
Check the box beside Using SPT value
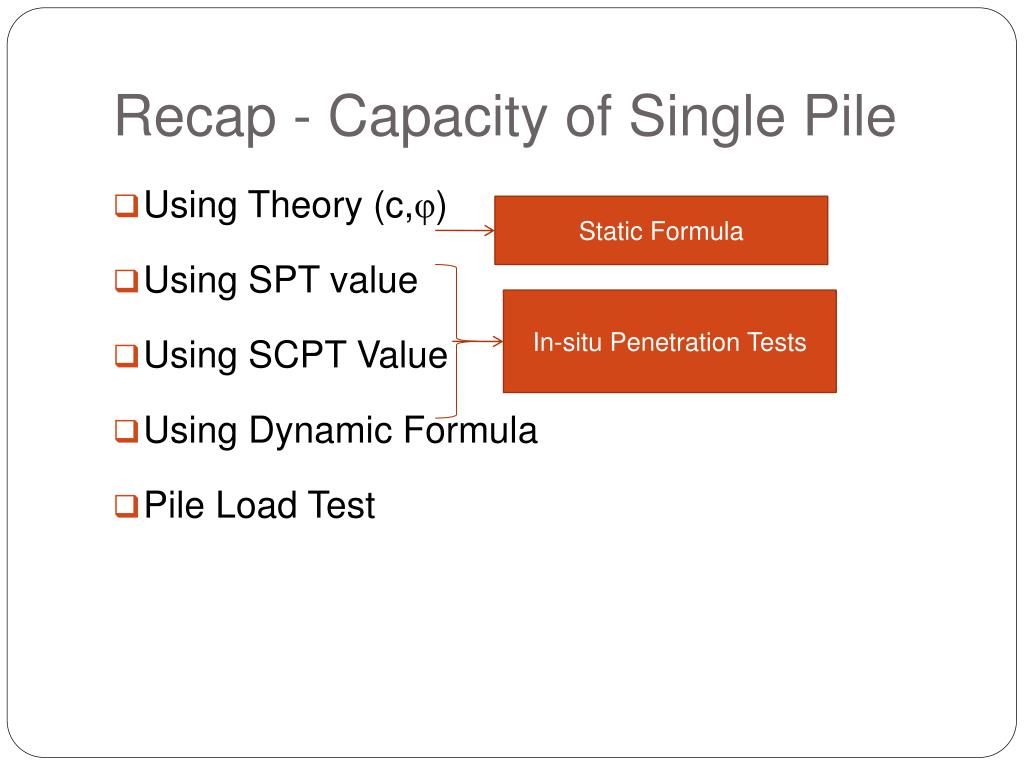point(126,281)
